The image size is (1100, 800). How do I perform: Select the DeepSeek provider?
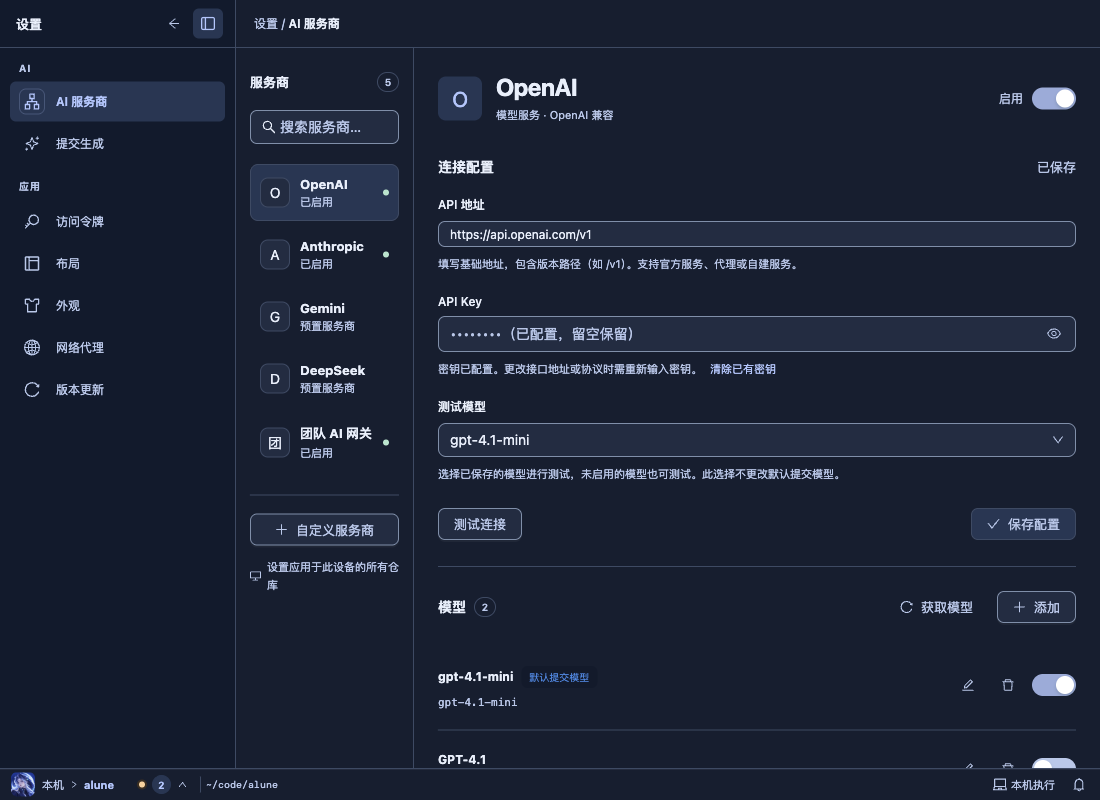(x=324, y=379)
